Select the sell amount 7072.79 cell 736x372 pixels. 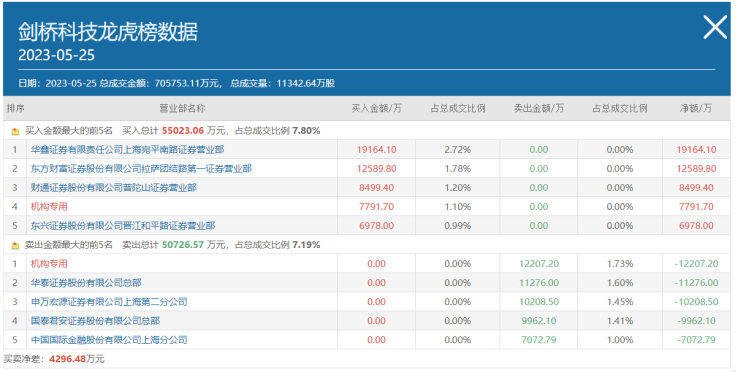tap(539, 340)
